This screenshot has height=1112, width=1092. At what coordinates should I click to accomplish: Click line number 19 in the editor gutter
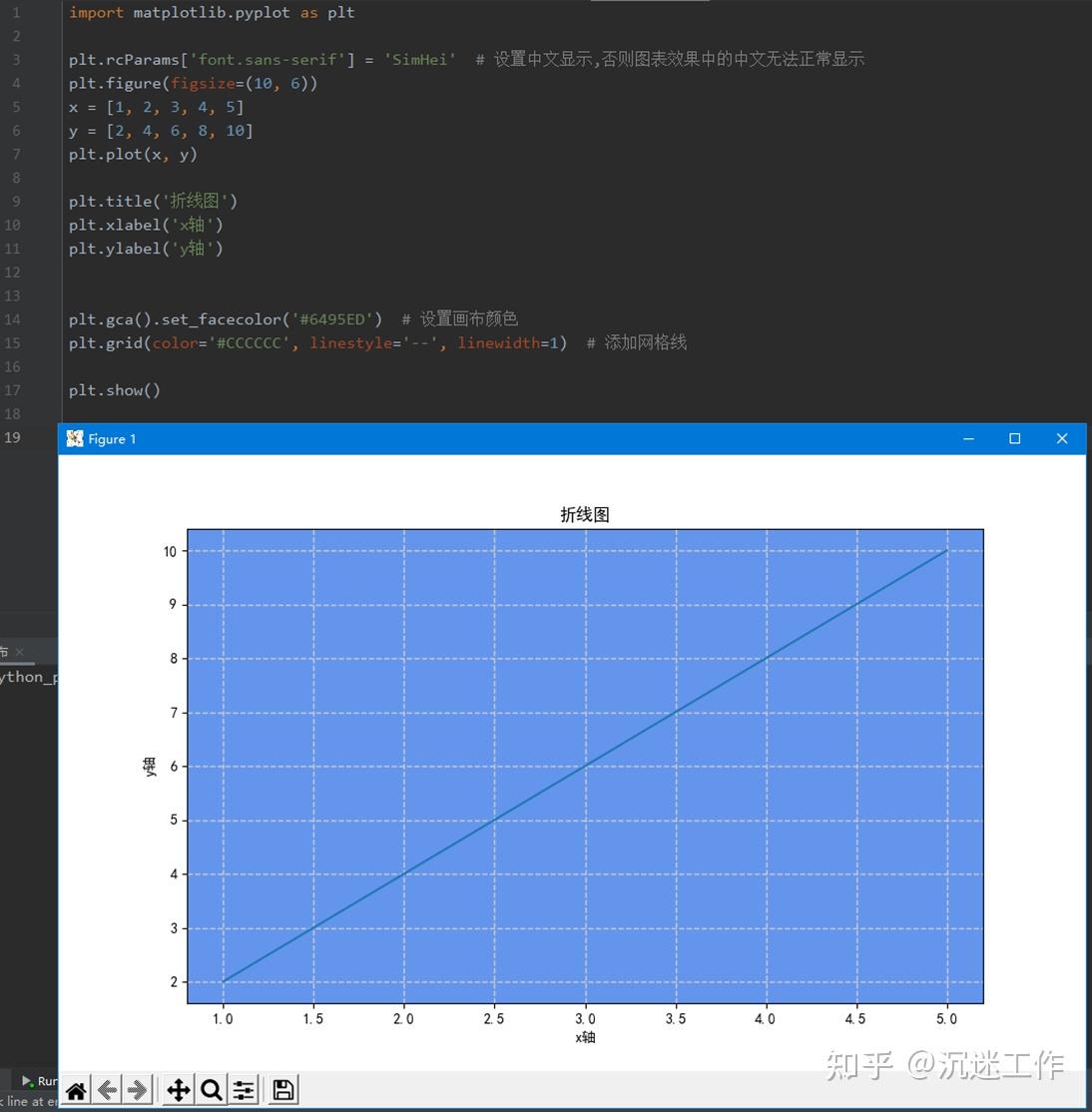12,437
